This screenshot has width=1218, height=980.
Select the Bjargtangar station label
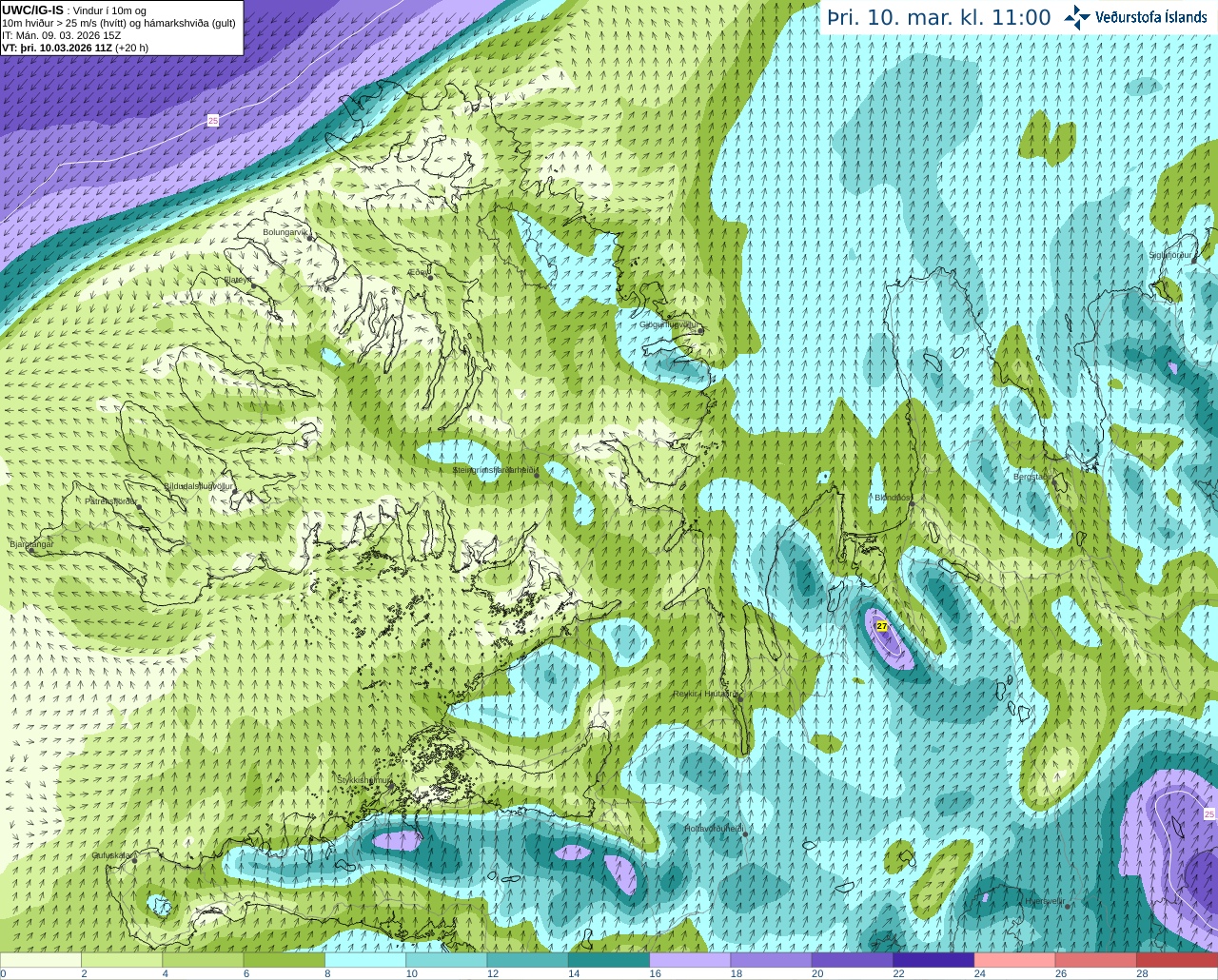[x=31, y=543]
